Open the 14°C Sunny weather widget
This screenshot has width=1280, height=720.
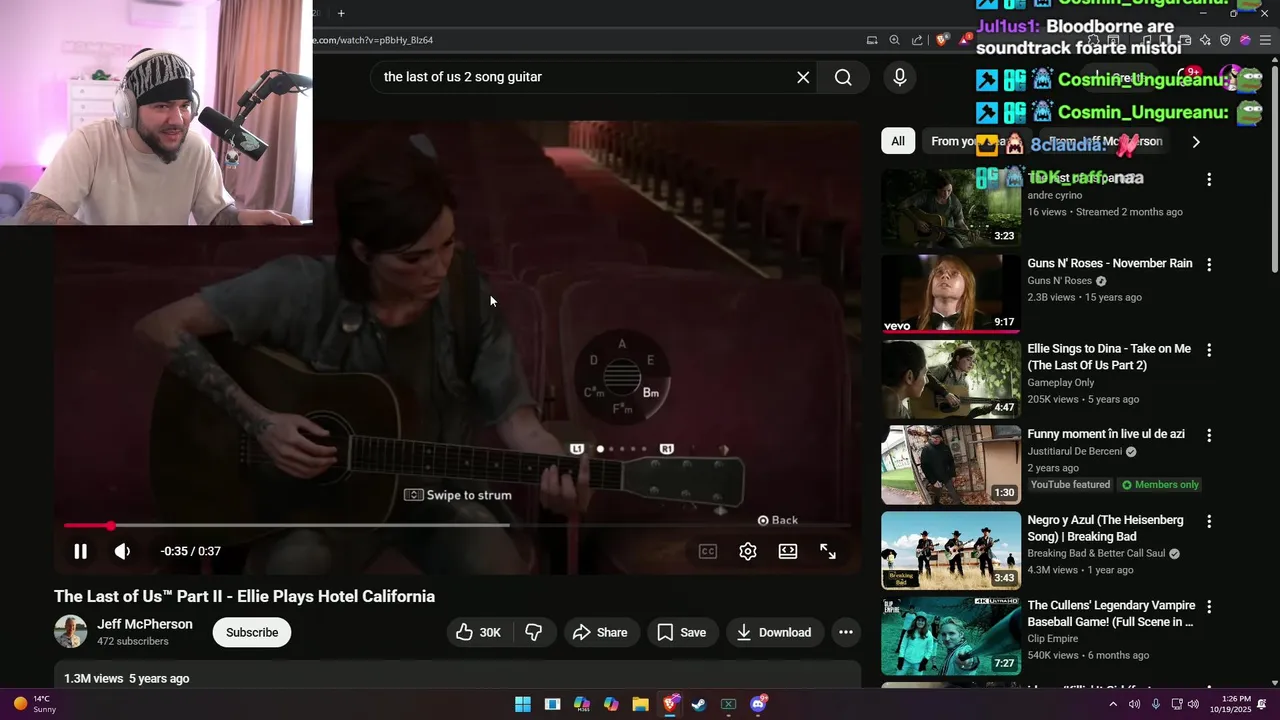35,704
